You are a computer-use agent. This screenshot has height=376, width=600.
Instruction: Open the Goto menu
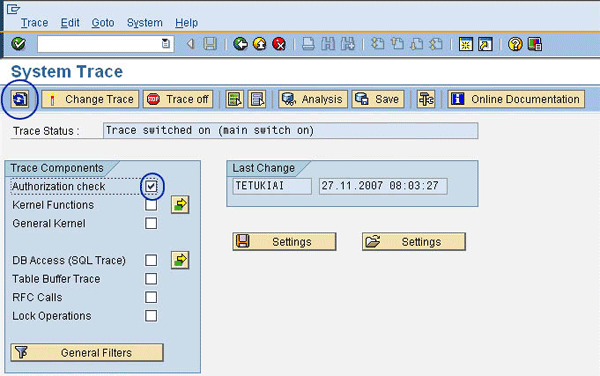[103, 23]
